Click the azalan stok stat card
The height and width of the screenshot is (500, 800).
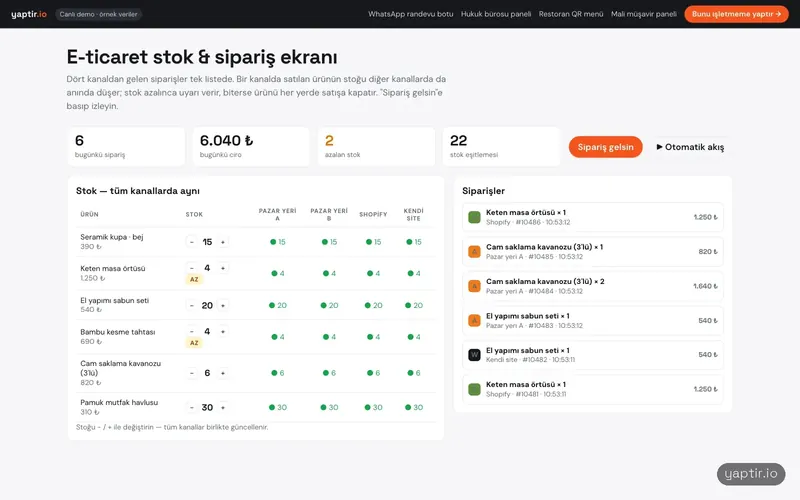click(x=377, y=146)
